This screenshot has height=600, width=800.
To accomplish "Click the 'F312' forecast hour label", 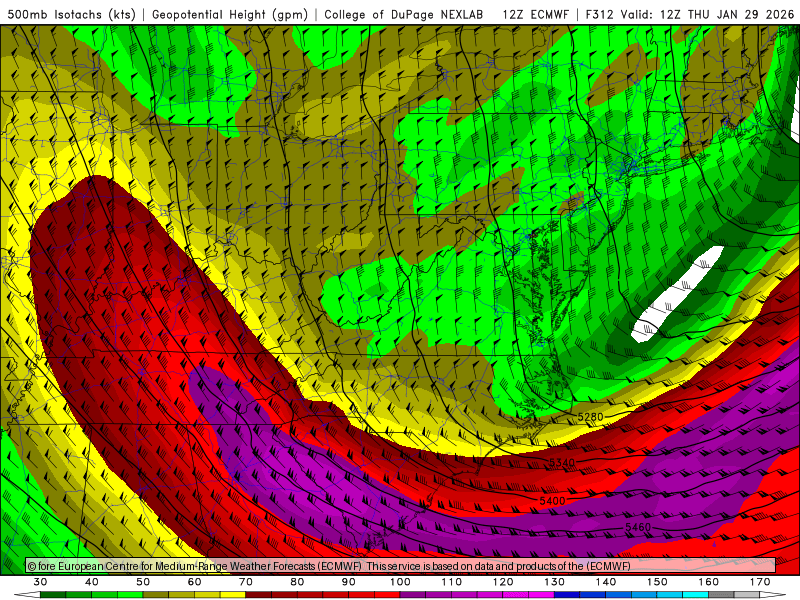I will pos(599,14).
